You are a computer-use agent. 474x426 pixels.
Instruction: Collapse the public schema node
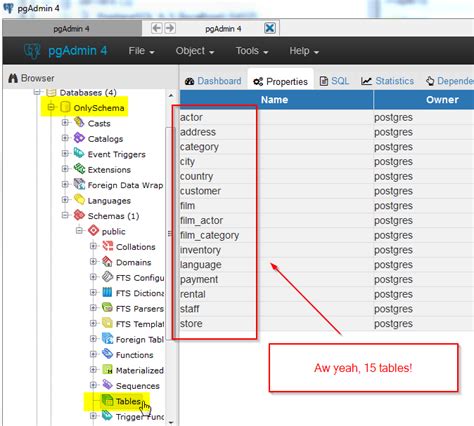79,230
